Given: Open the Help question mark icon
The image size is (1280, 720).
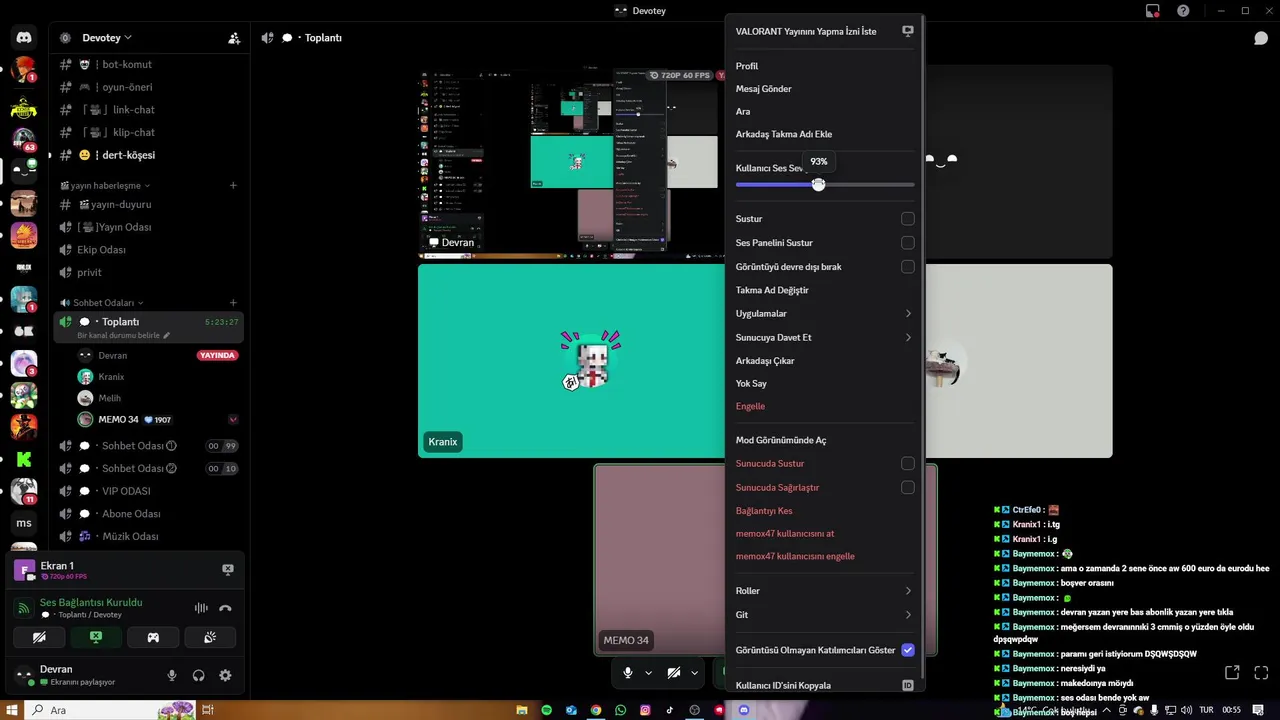Looking at the screenshot, I should pos(1184,11).
